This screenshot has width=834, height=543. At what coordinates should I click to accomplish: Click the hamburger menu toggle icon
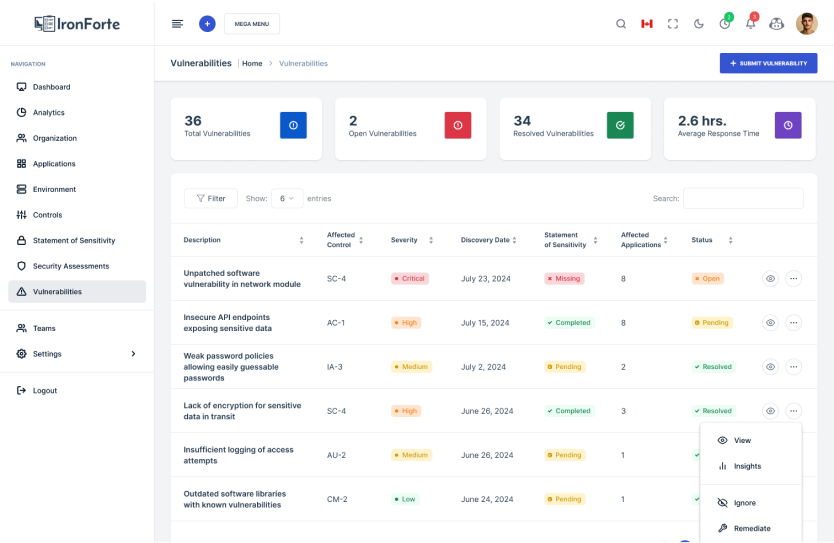click(x=178, y=24)
